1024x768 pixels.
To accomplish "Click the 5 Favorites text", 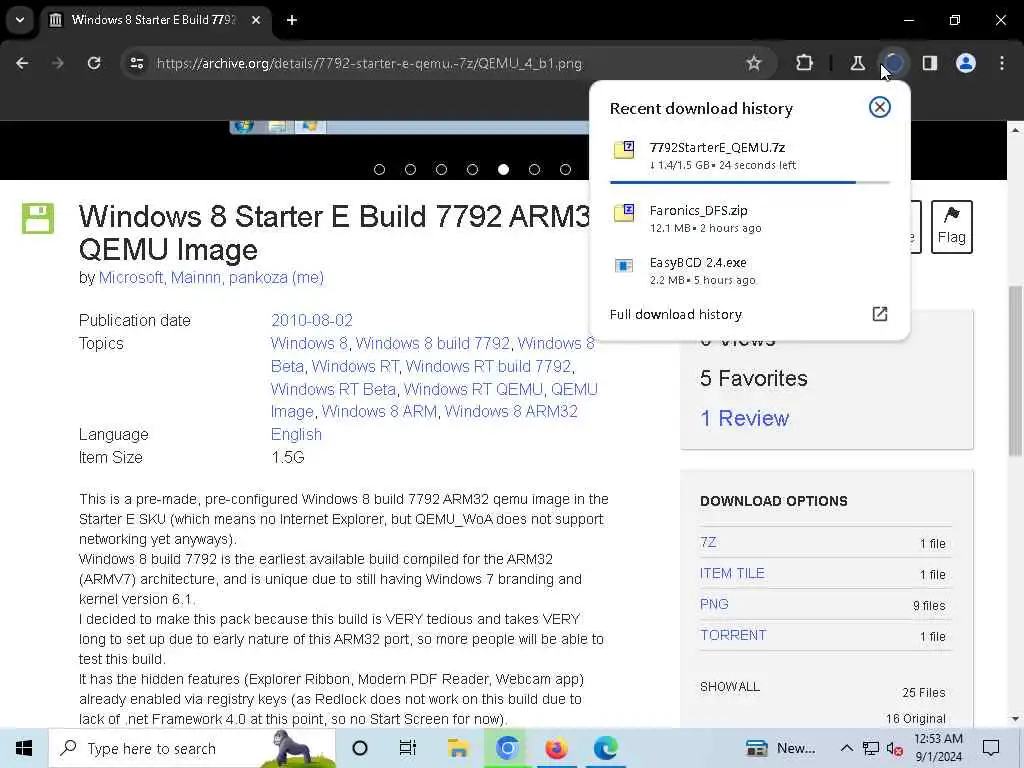I will point(754,378).
